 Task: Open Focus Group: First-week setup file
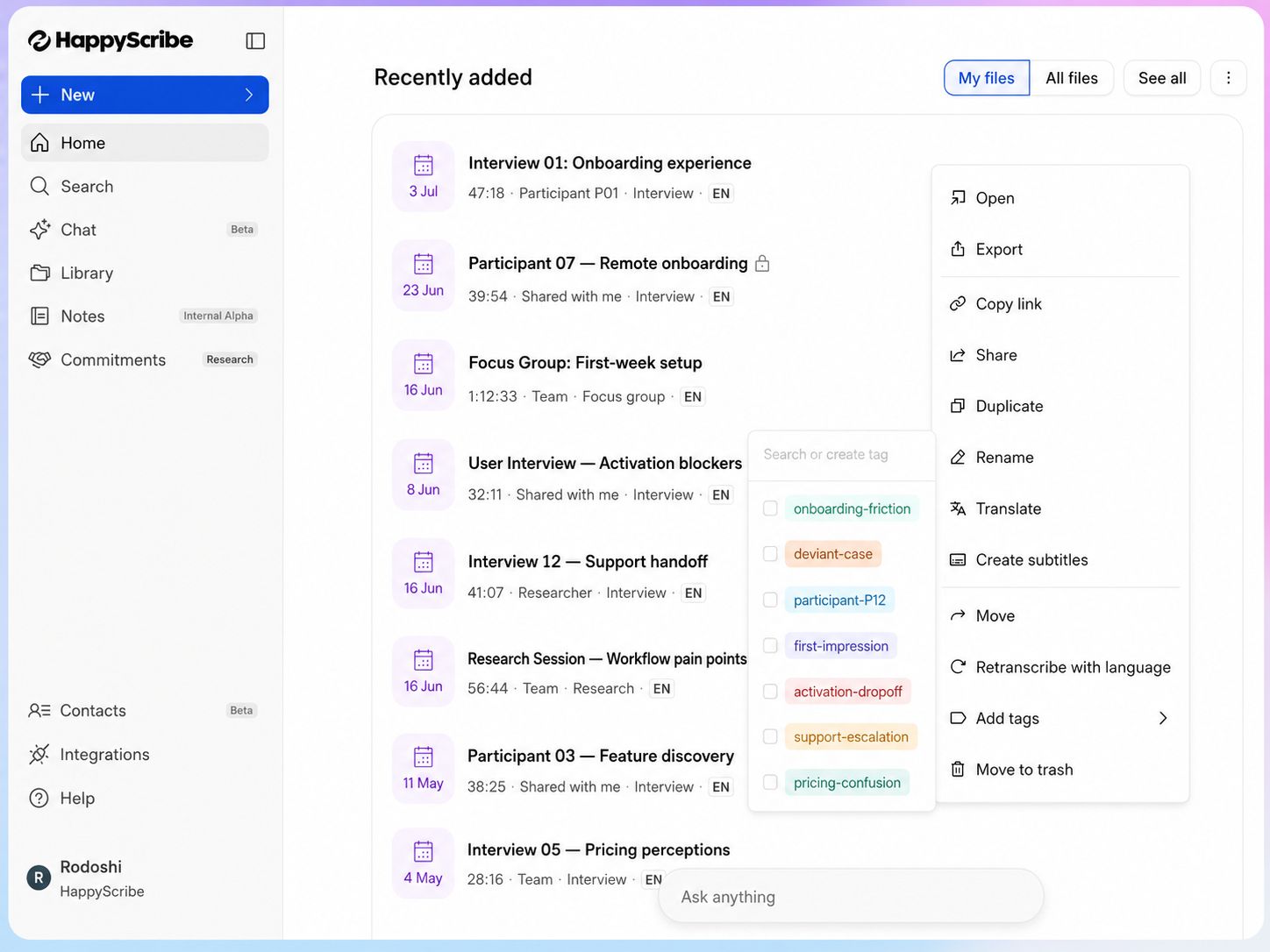[585, 363]
